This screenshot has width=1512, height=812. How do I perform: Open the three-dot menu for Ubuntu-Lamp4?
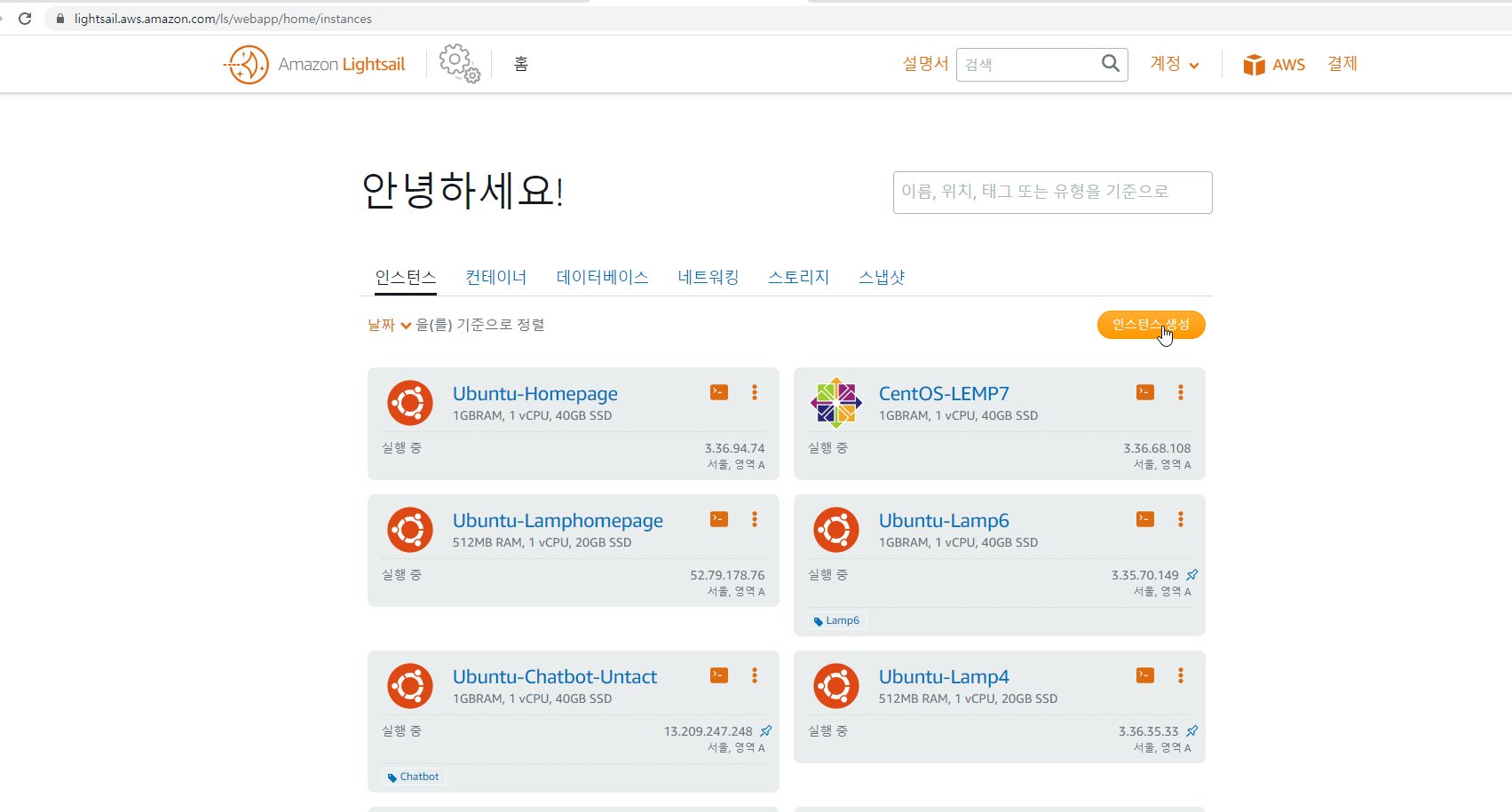click(x=1181, y=675)
